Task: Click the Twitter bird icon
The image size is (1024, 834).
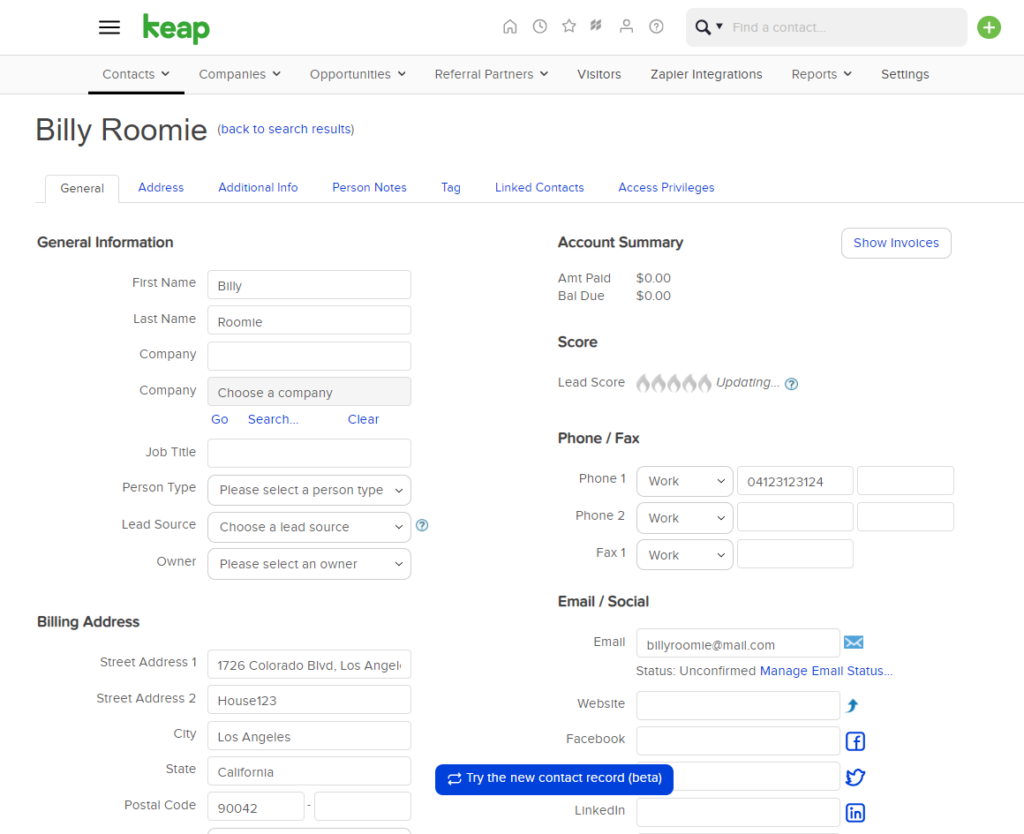Action: 855,777
